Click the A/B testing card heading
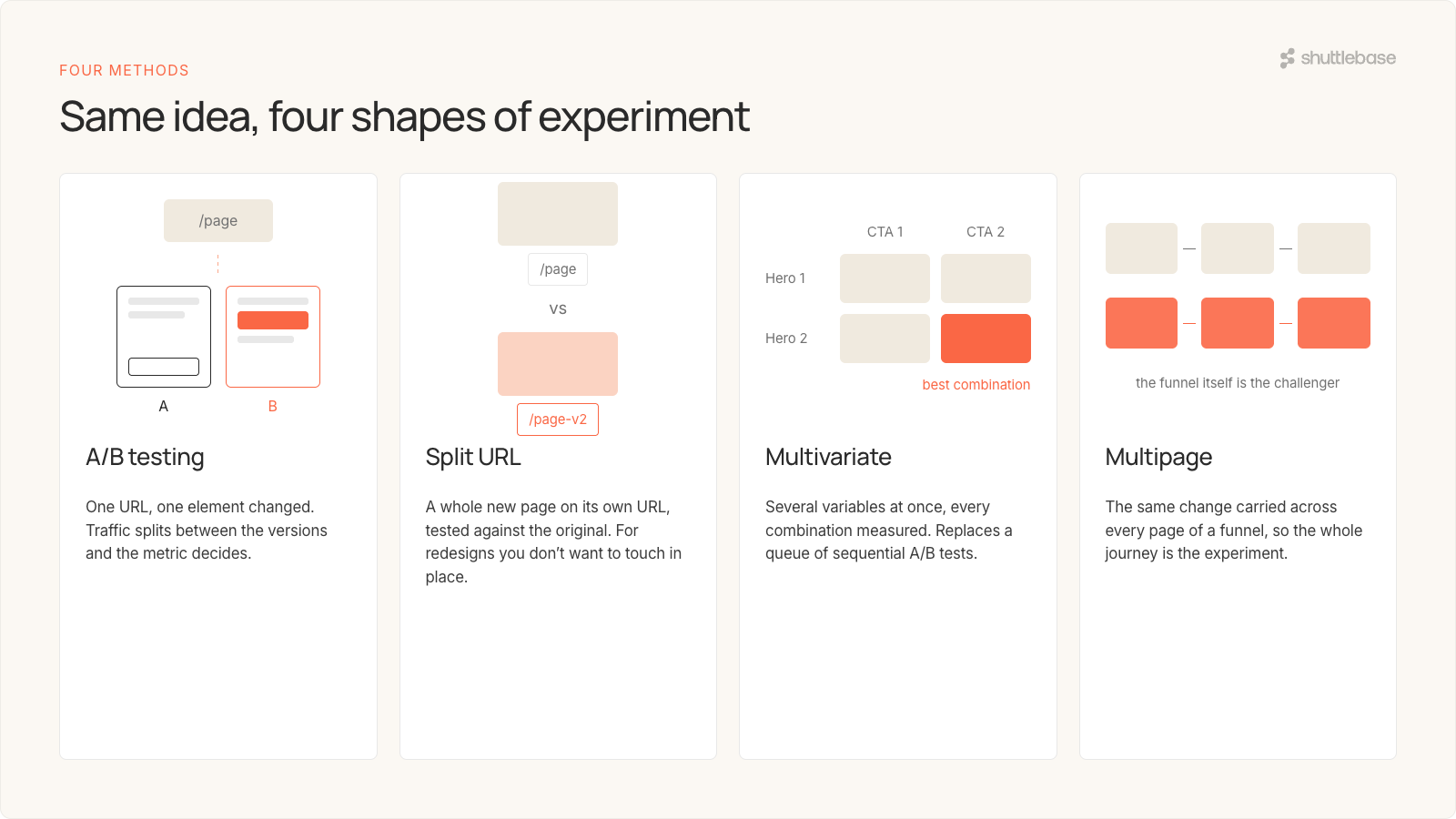The image size is (1456, 819). click(x=145, y=457)
